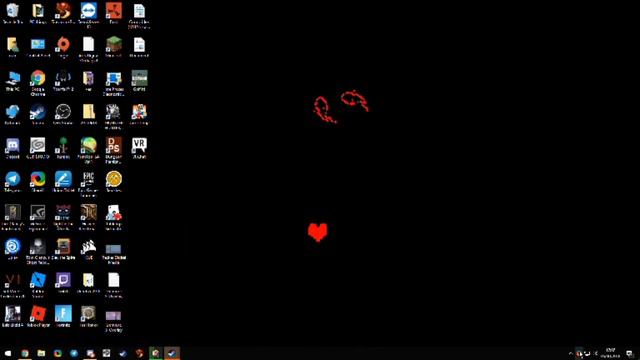
Task: Select the gold coin desktop shortcut
Action: coord(114,180)
